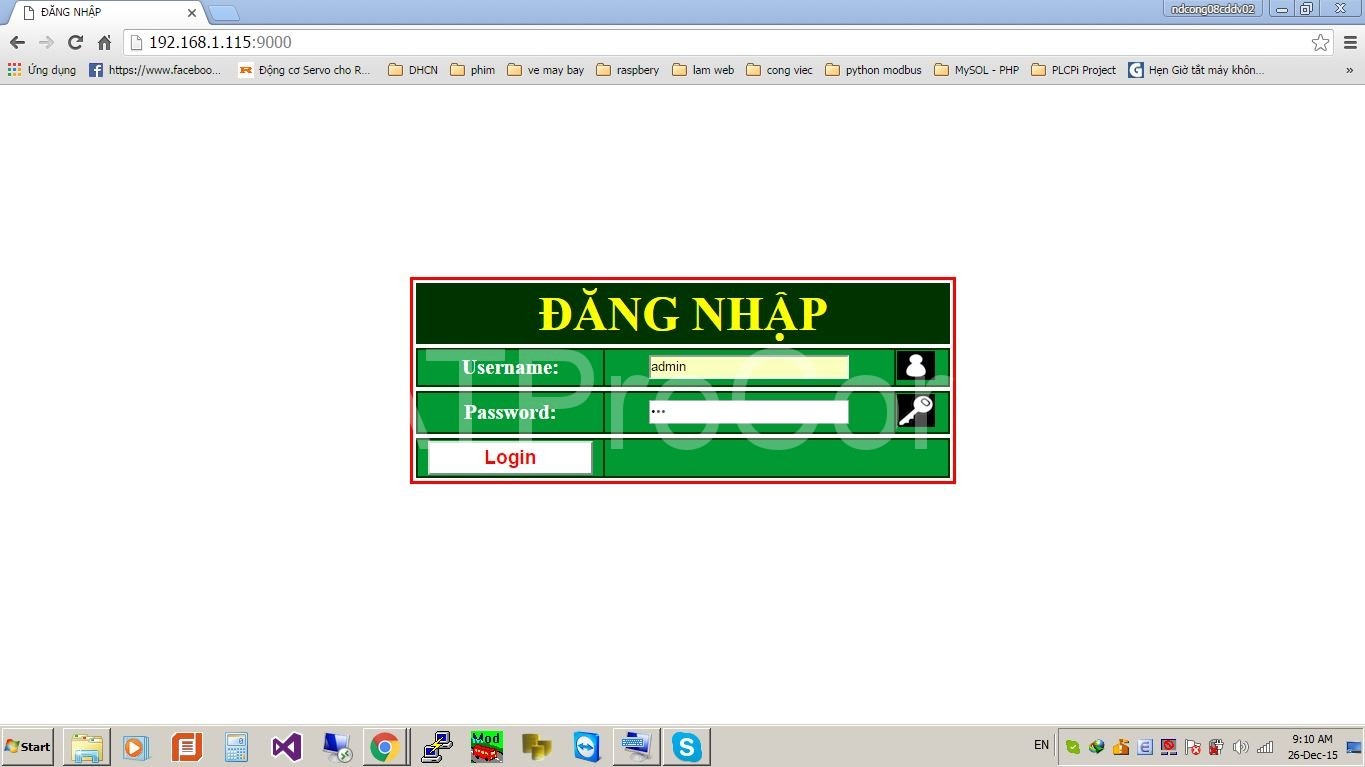This screenshot has height=767, width=1365.
Task: Click into the Password field
Action: pos(748,411)
